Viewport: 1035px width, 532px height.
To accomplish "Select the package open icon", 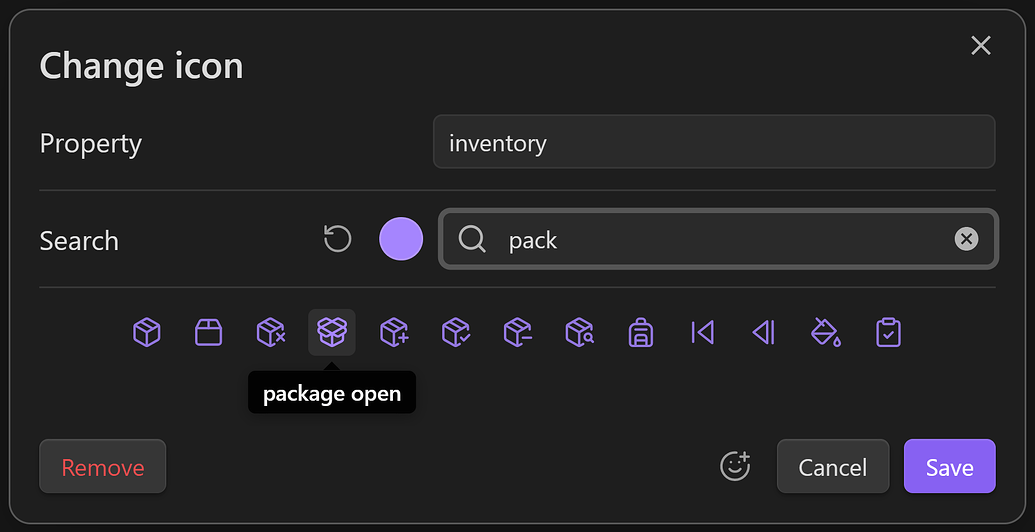I will 332,332.
